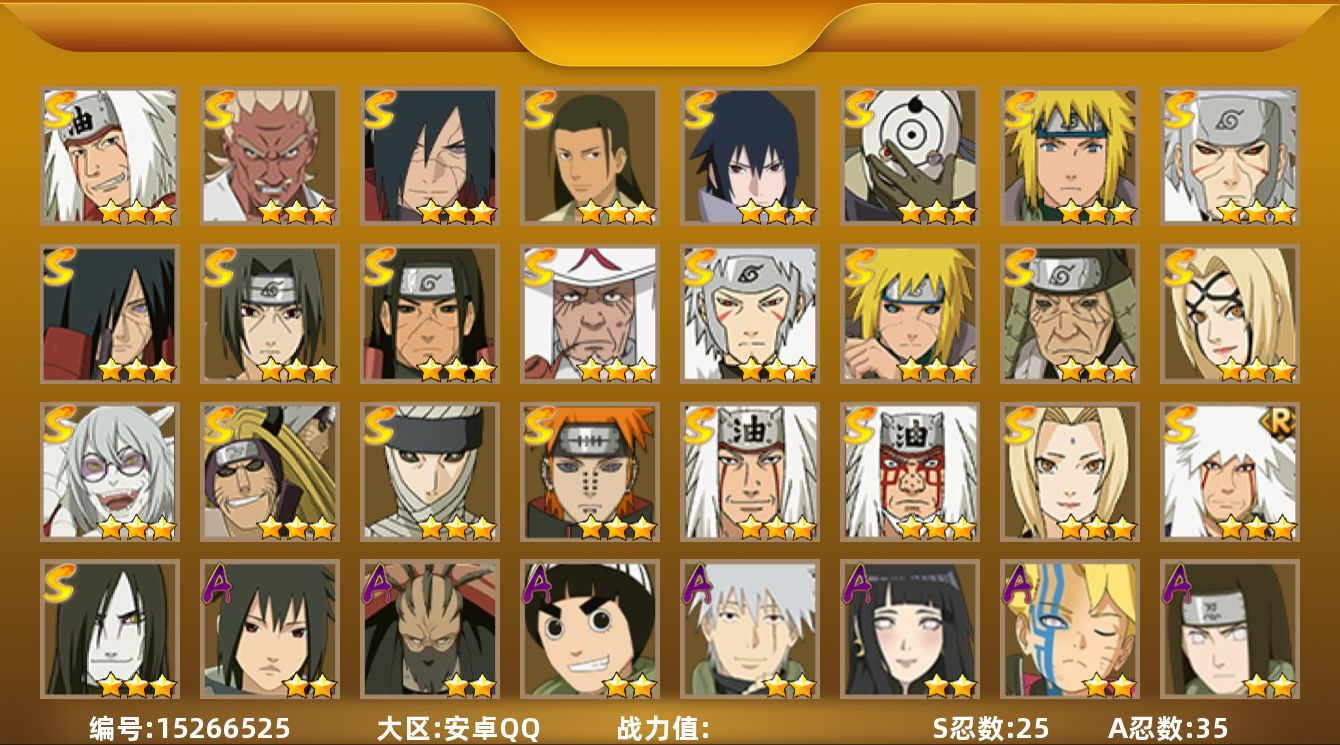Choose the sunglasses ninja with white headband
The height and width of the screenshot is (745, 1340).
pyautogui.click(x=269, y=472)
